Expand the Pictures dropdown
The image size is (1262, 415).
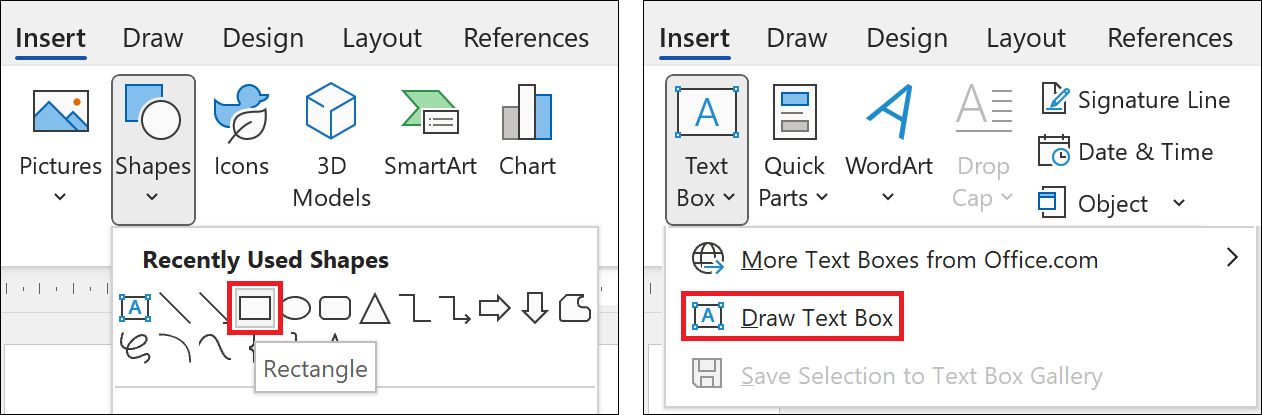point(60,196)
